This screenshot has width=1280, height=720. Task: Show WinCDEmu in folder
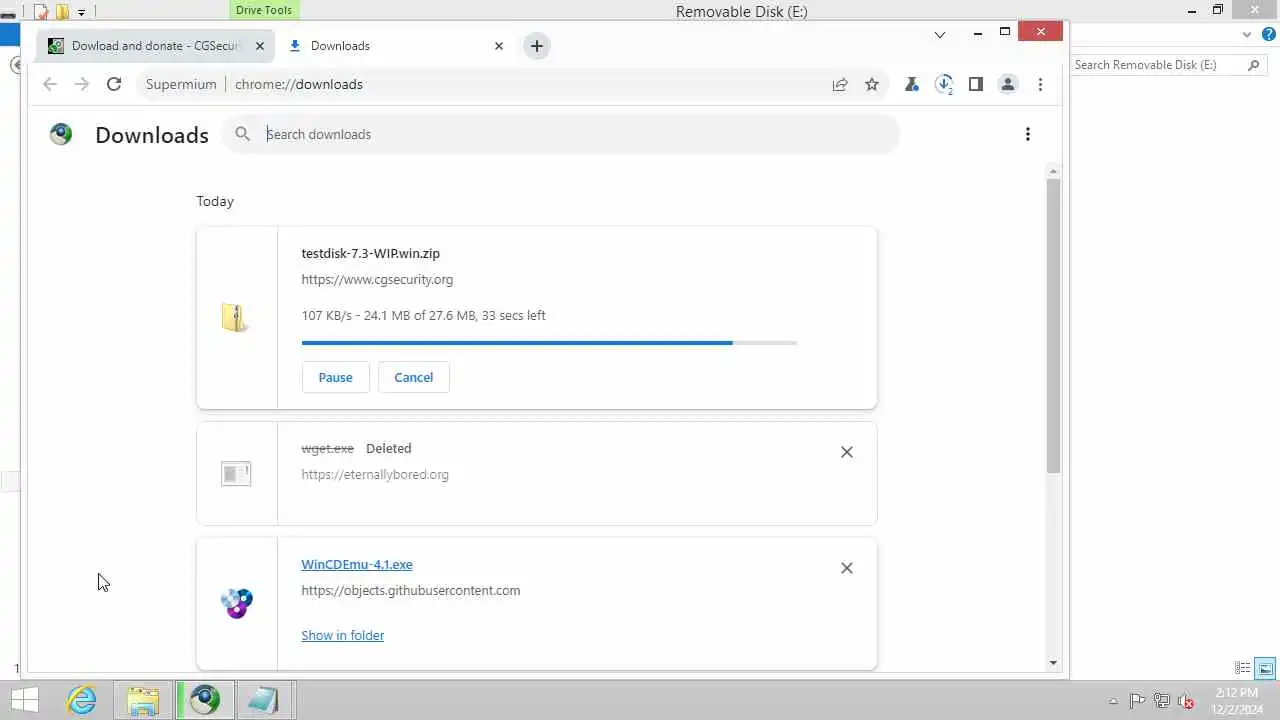point(342,635)
